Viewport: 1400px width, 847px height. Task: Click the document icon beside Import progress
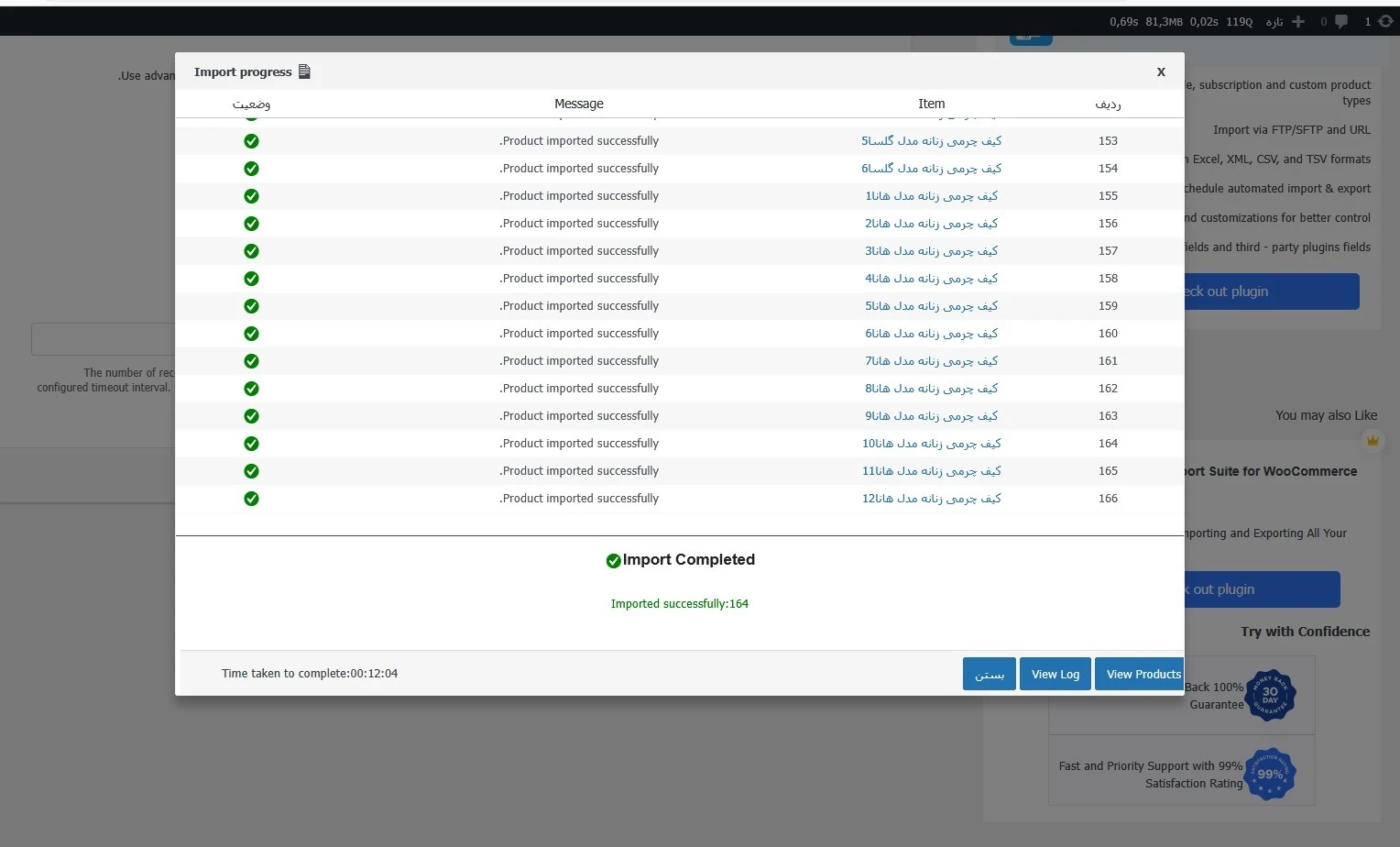point(305,71)
